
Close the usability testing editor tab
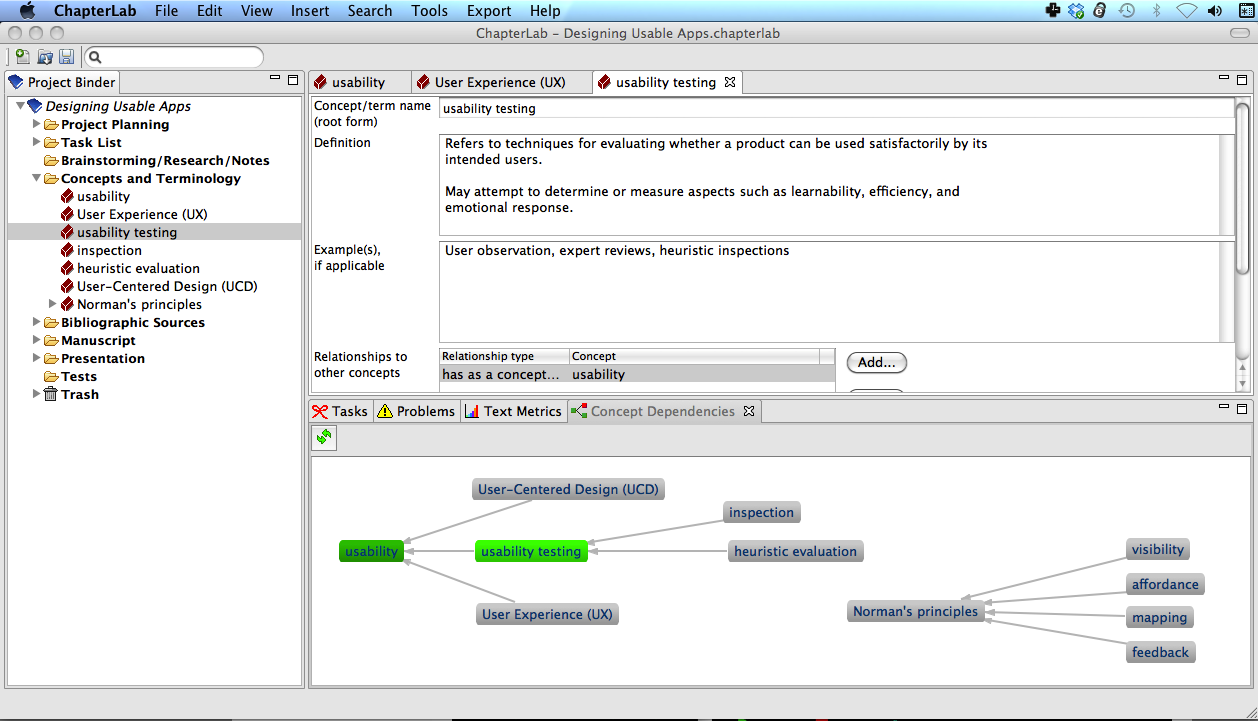coord(730,82)
